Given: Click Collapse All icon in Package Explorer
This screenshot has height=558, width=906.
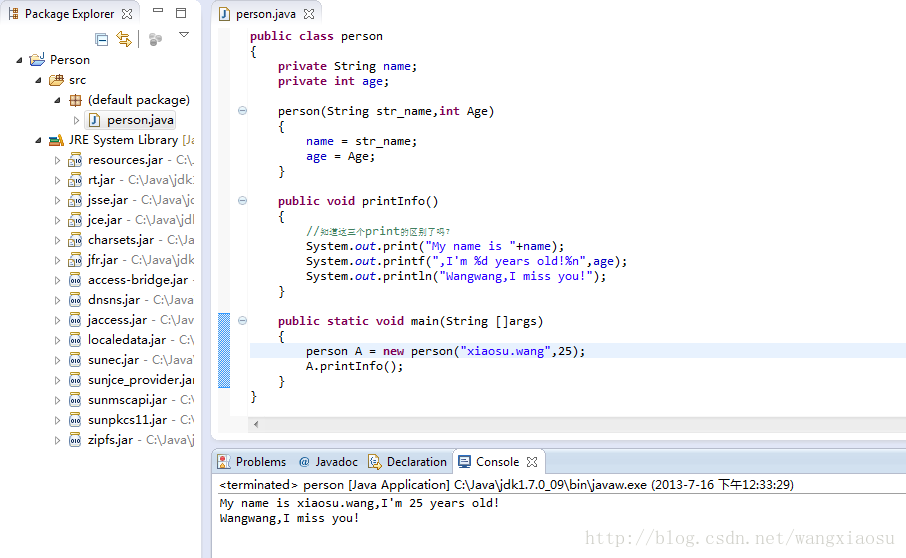Looking at the screenshot, I should pyautogui.click(x=101, y=39).
